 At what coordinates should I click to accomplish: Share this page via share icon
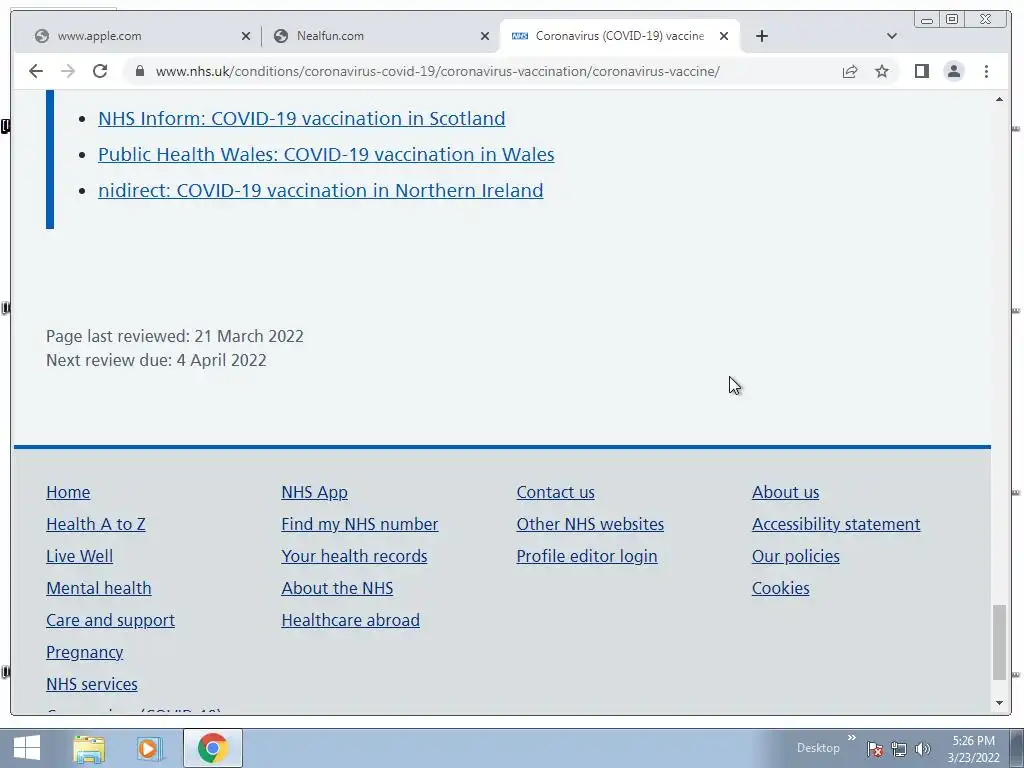pos(850,71)
